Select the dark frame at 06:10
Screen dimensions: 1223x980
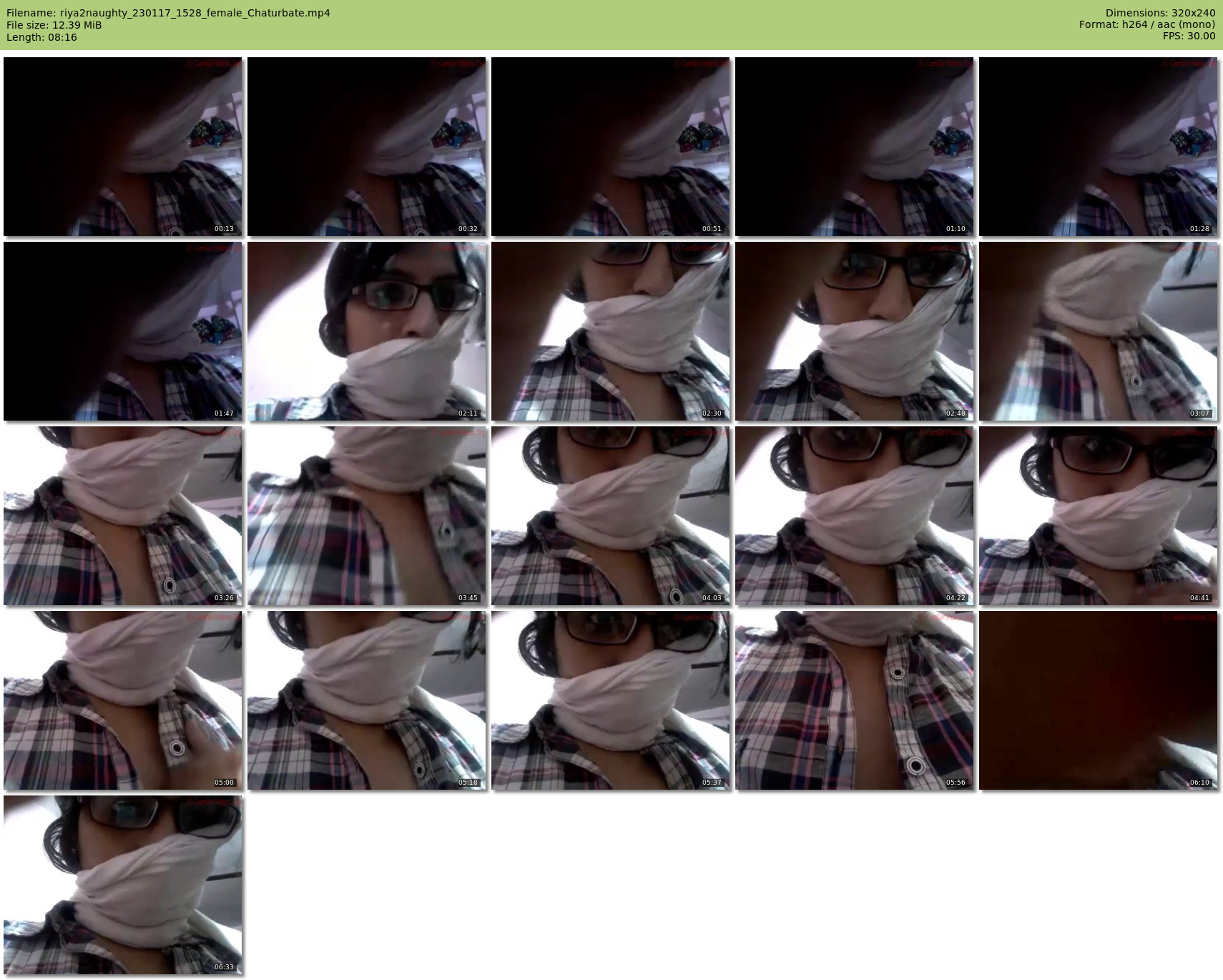pos(1098,700)
